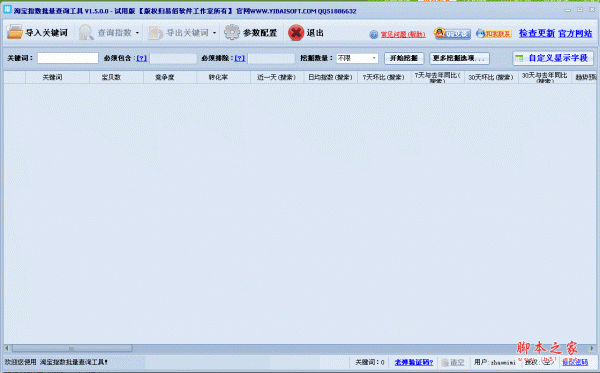Open 参数配置 gear settings
This screenshot has width=600, height=373.
[x=232, y=33]
